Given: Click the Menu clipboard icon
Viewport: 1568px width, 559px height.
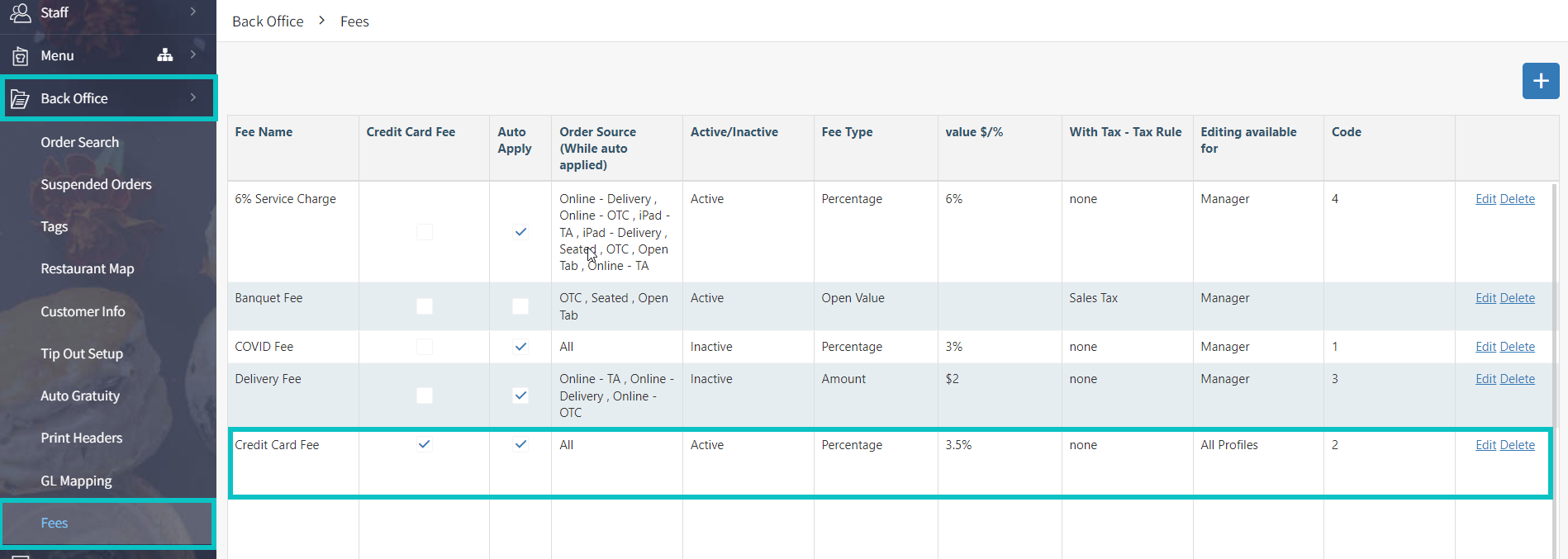Looking at the screenshot, I should pos(21,55).
